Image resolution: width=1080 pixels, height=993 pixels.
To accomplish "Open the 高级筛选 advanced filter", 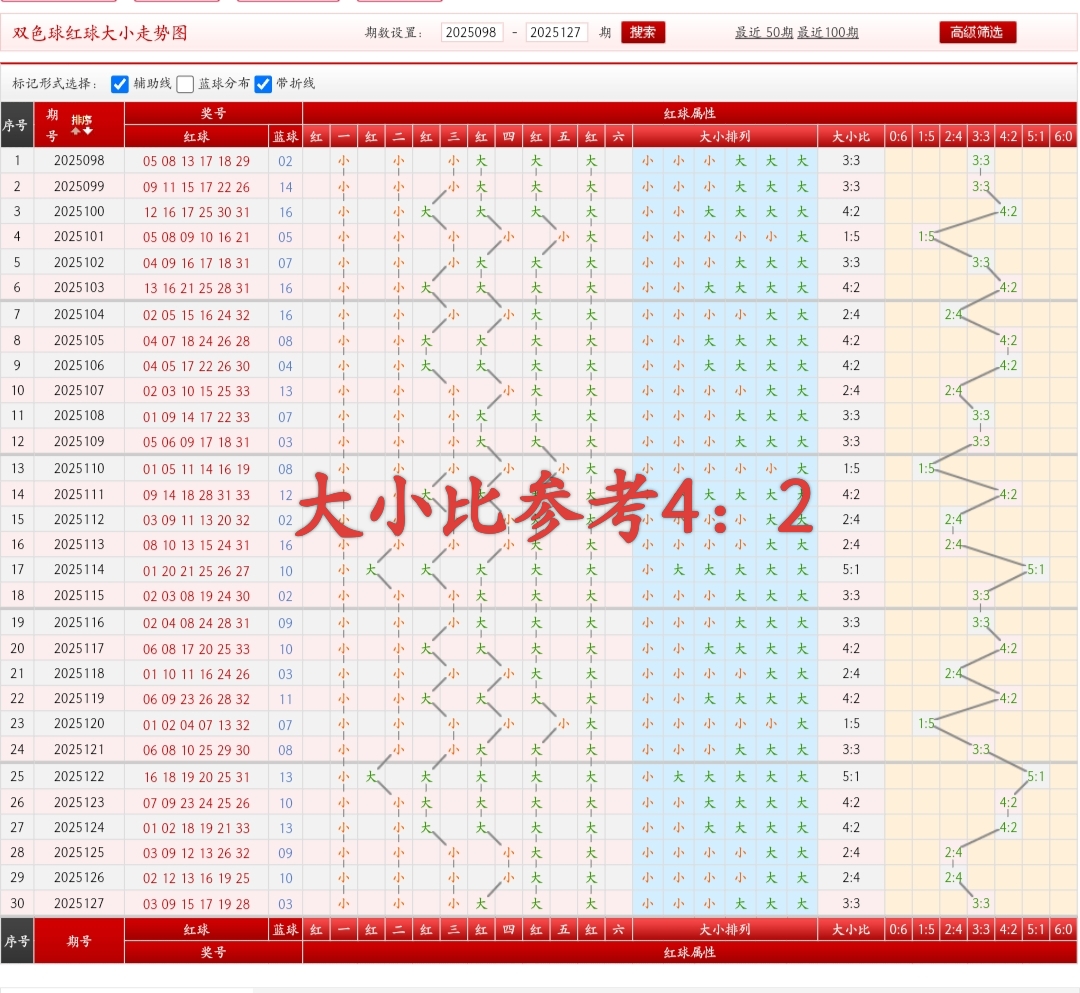I will (977, 31).
